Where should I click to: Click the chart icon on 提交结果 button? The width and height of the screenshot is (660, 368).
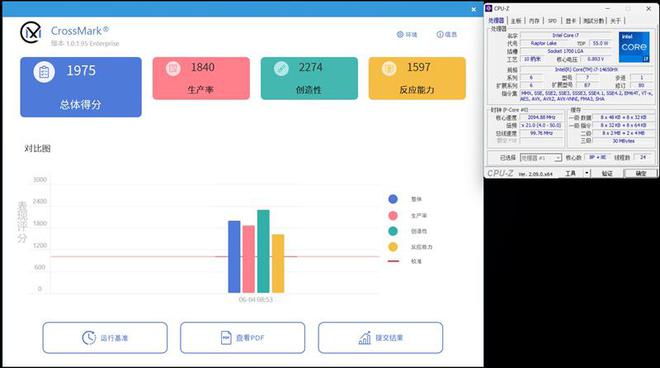pyautogui.click(x=365, y=338)
